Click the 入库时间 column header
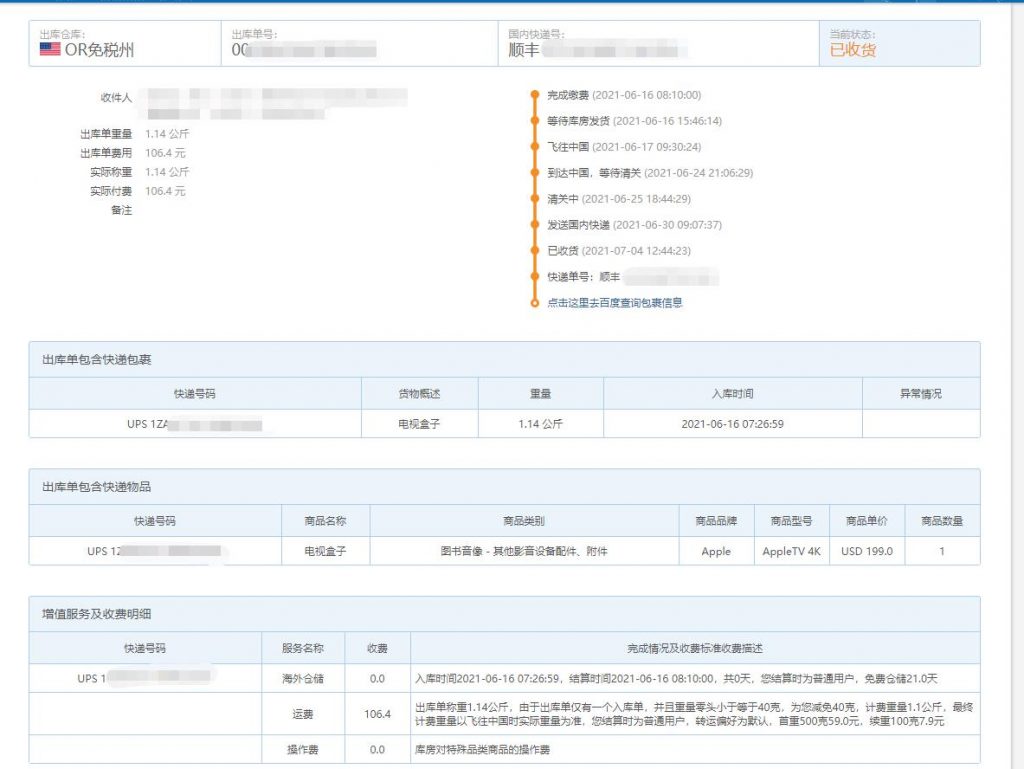 point(732,394)
